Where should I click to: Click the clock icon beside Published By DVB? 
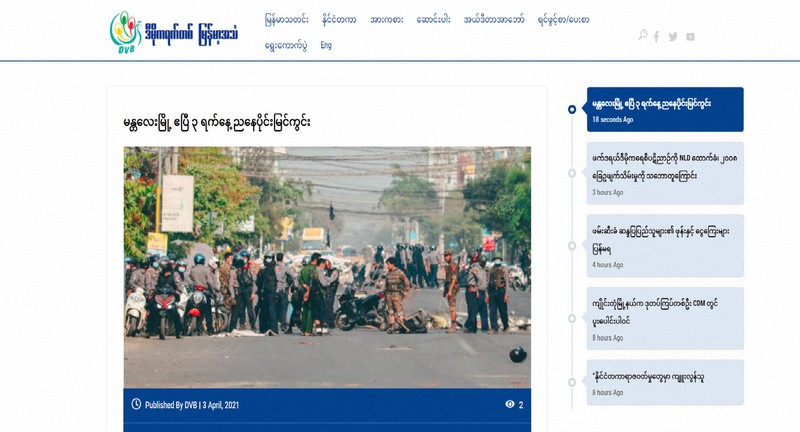click(x=136, y=404)
